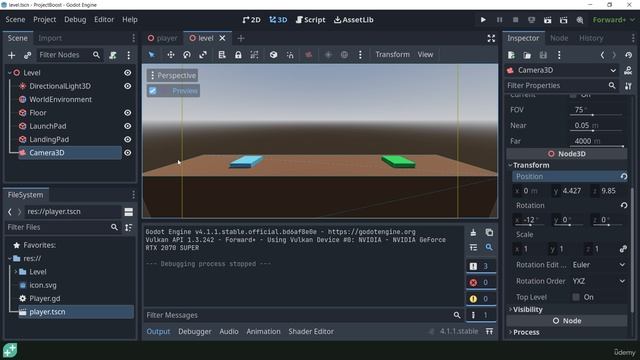Click the lock selected node icon
The width and height of the screenshot is (640, 360).
point(238,55)
